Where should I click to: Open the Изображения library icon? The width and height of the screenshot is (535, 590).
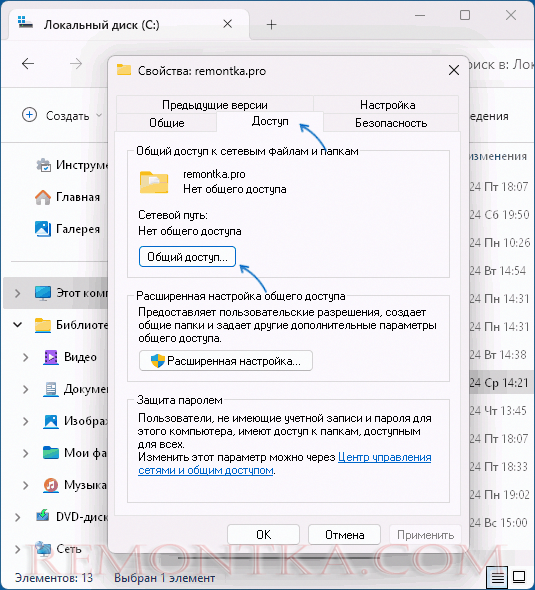click(51, 421)
